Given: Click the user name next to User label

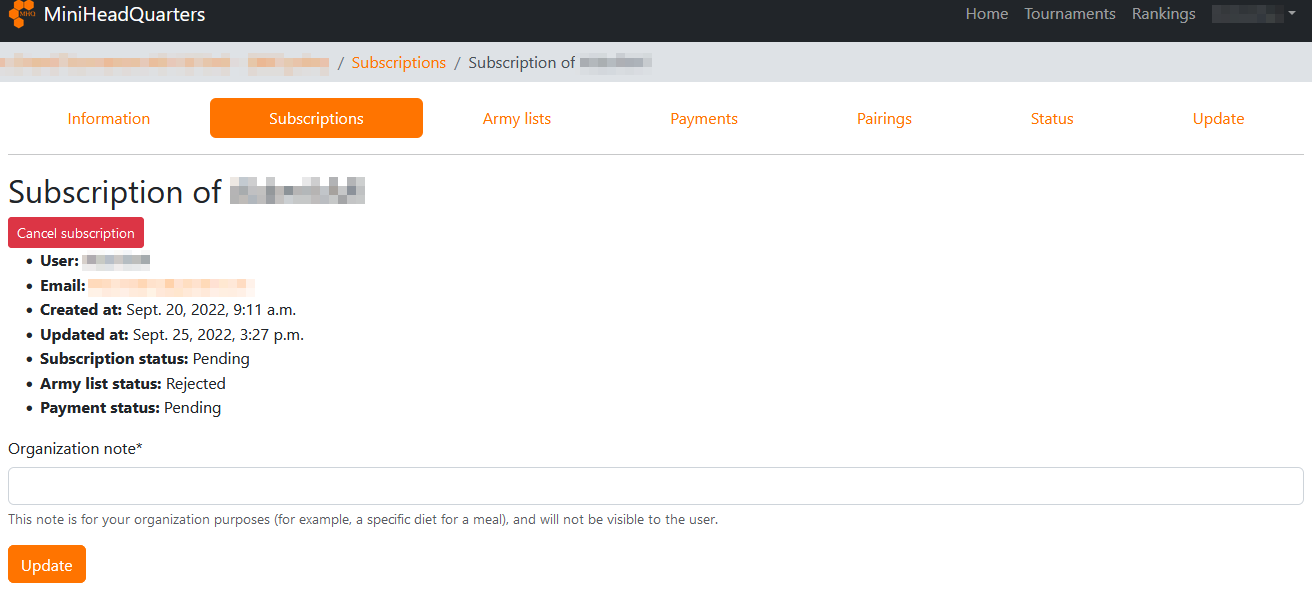Looking at the screenshot, I should point(116,262).
